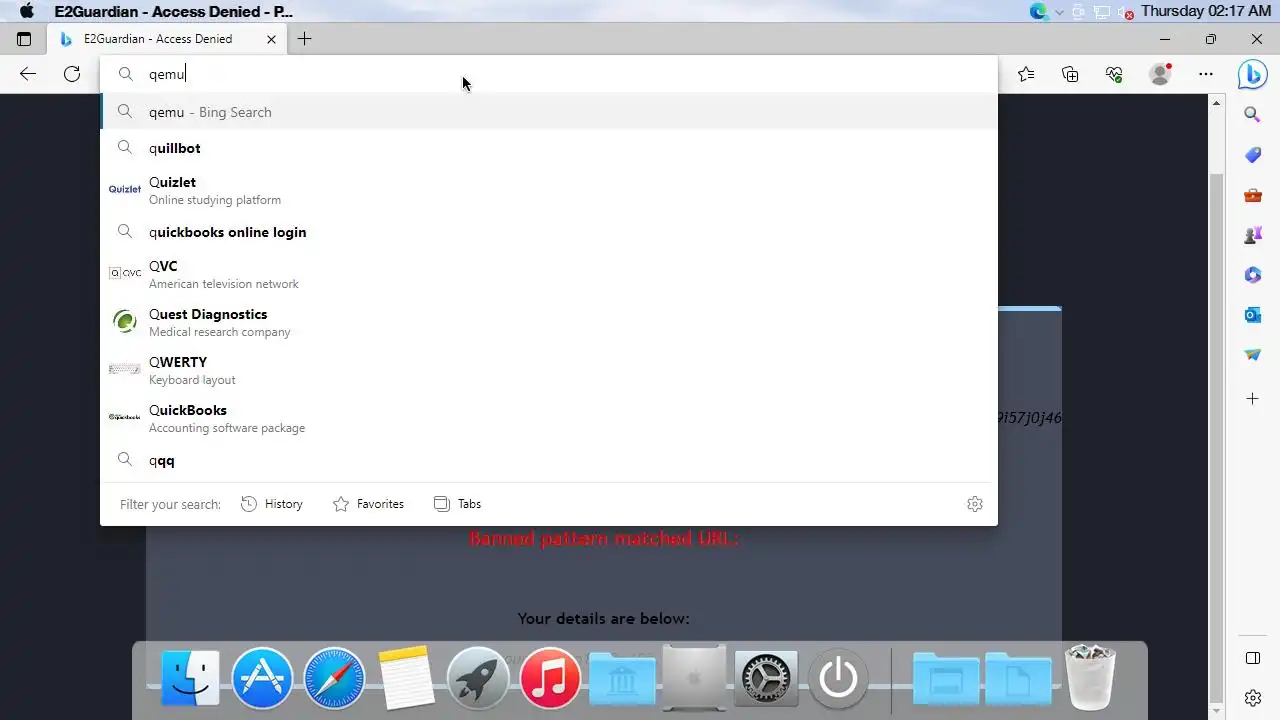Open System Preferences gear in the dock
Screen dimensions: 1280x720
point(766,678)
